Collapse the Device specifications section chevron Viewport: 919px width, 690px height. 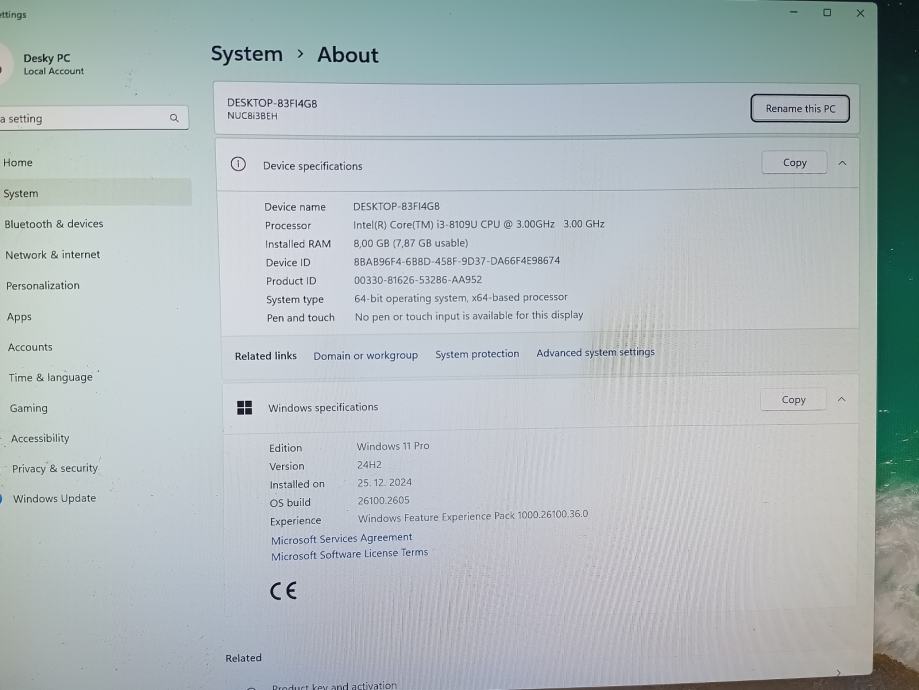tap(842, 163)
